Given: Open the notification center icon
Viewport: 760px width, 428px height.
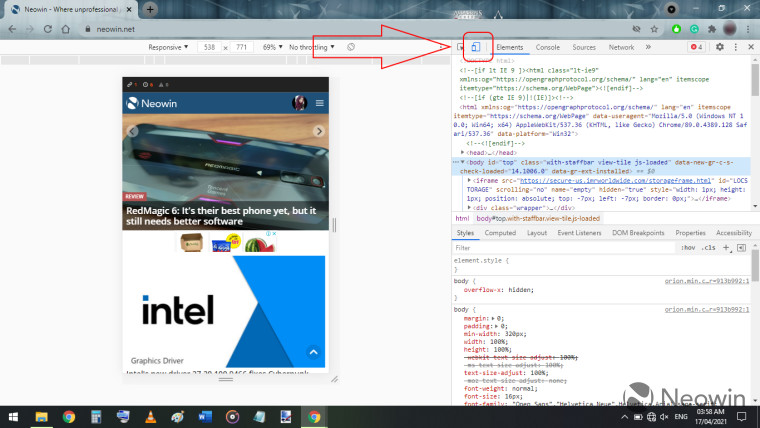Looking at the screenshot, I should pyautogui.click(x=742, y=417).
